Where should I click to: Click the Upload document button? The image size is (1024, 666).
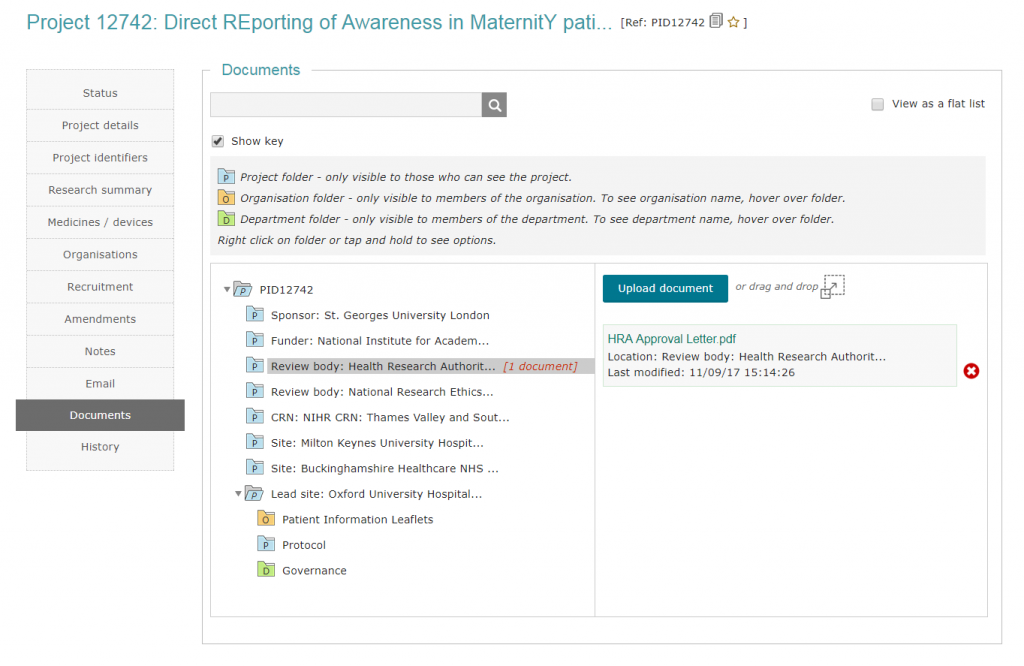[x=665, y=288]
